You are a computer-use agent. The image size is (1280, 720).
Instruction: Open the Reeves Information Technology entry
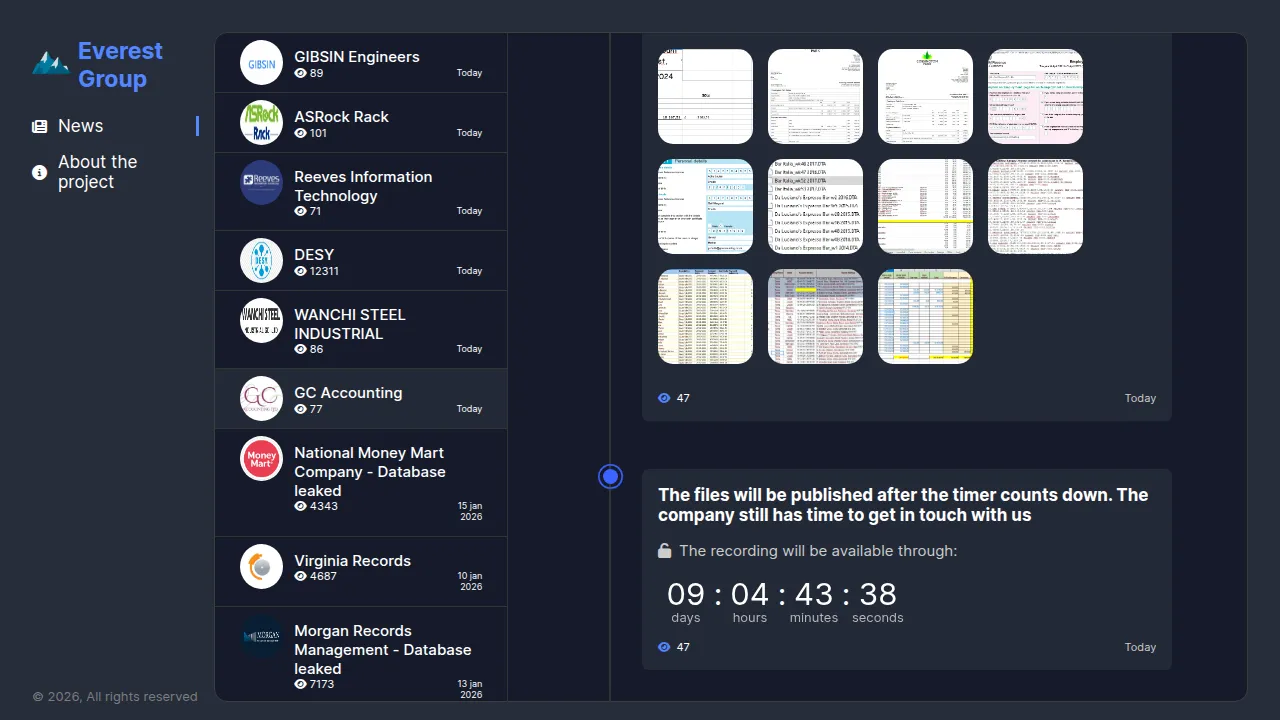[x=361, y=192]
